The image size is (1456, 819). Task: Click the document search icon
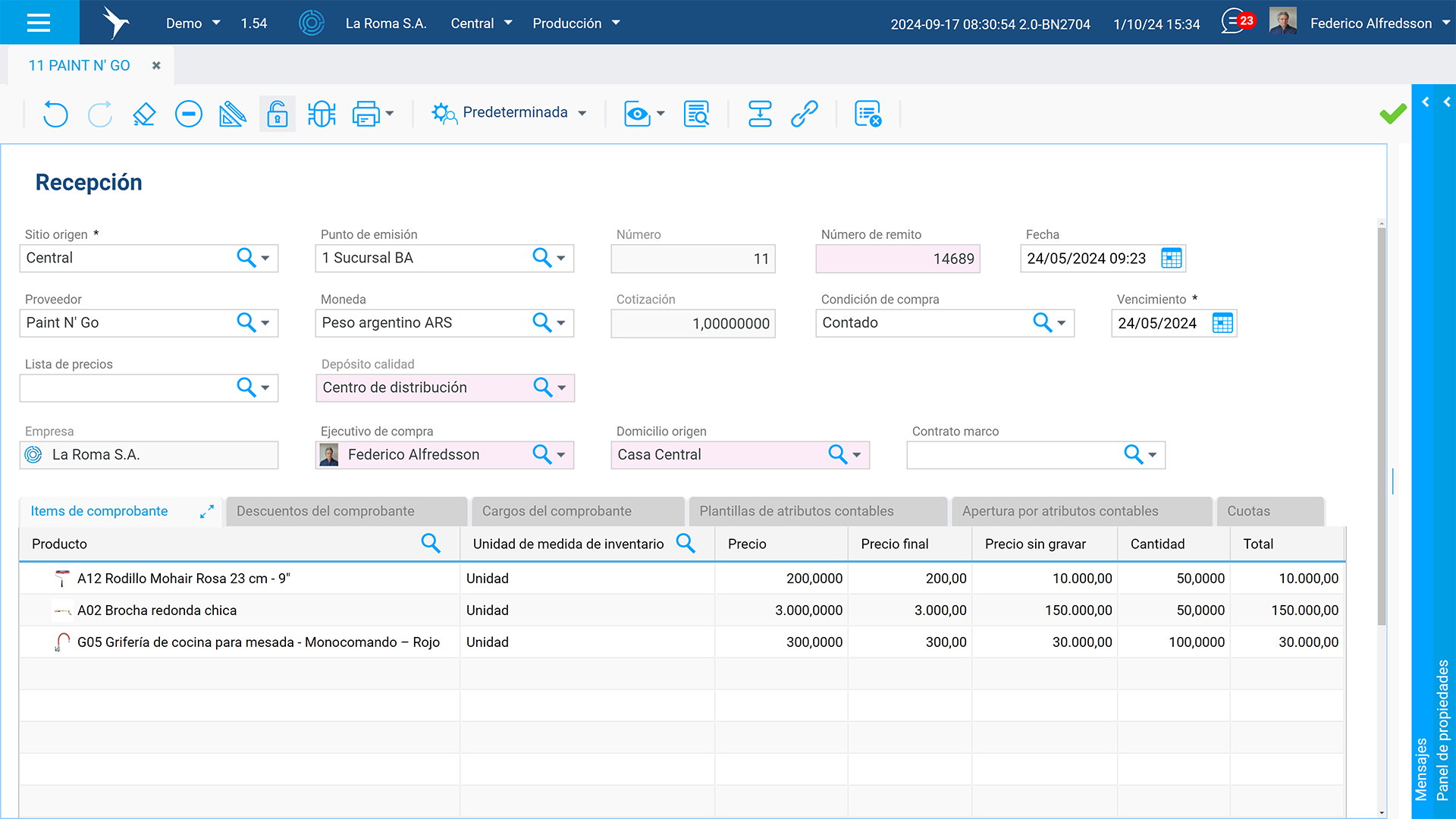click(696, 114)
